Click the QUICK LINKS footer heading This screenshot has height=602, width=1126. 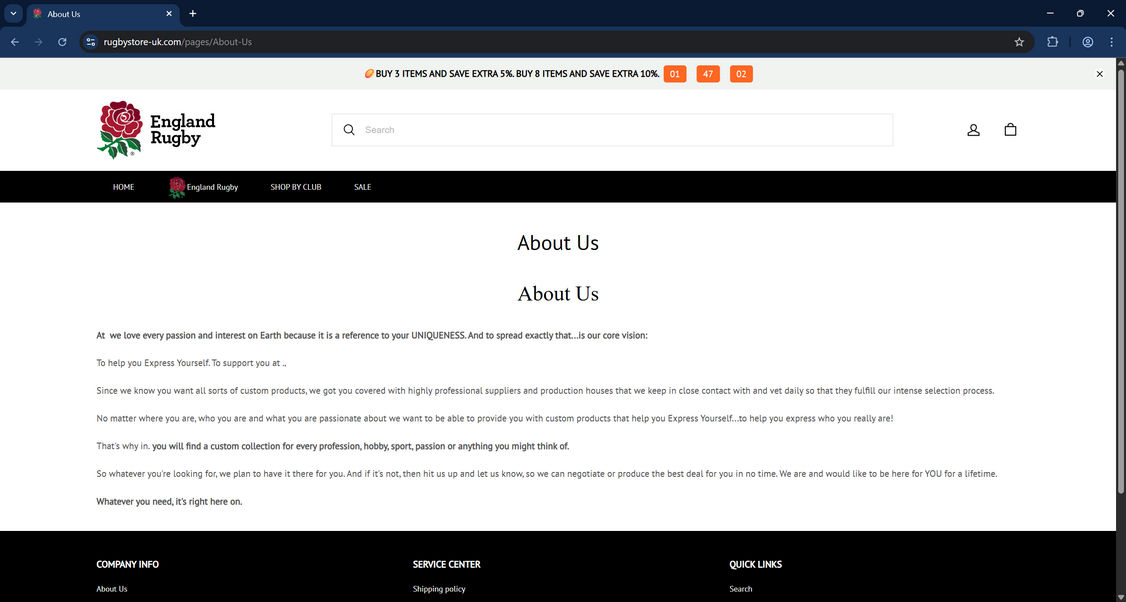(x=755, y=565)
